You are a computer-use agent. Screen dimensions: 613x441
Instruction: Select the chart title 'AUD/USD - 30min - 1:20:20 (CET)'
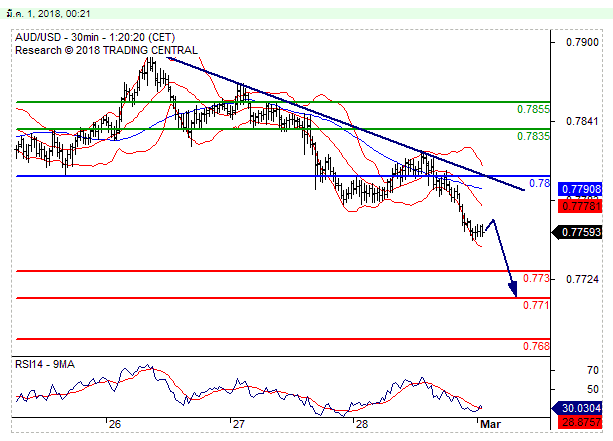click(95, 38)
